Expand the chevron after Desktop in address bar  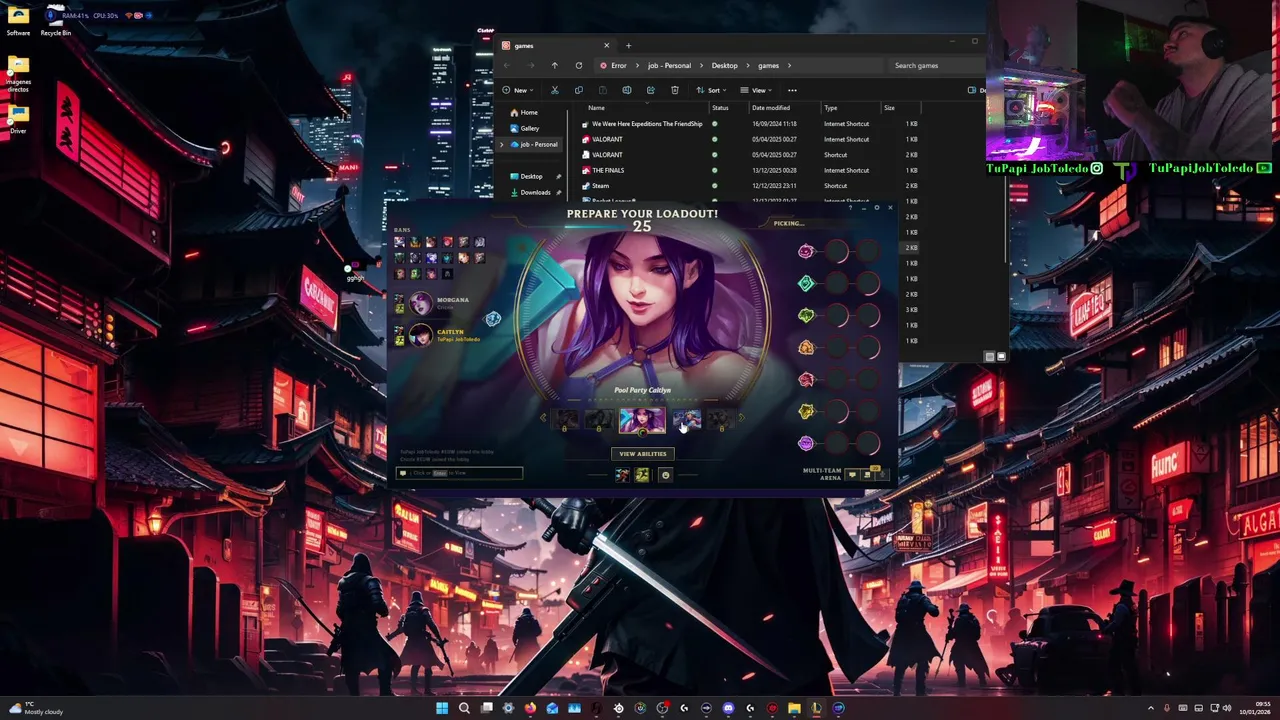(x=748, y=66)
